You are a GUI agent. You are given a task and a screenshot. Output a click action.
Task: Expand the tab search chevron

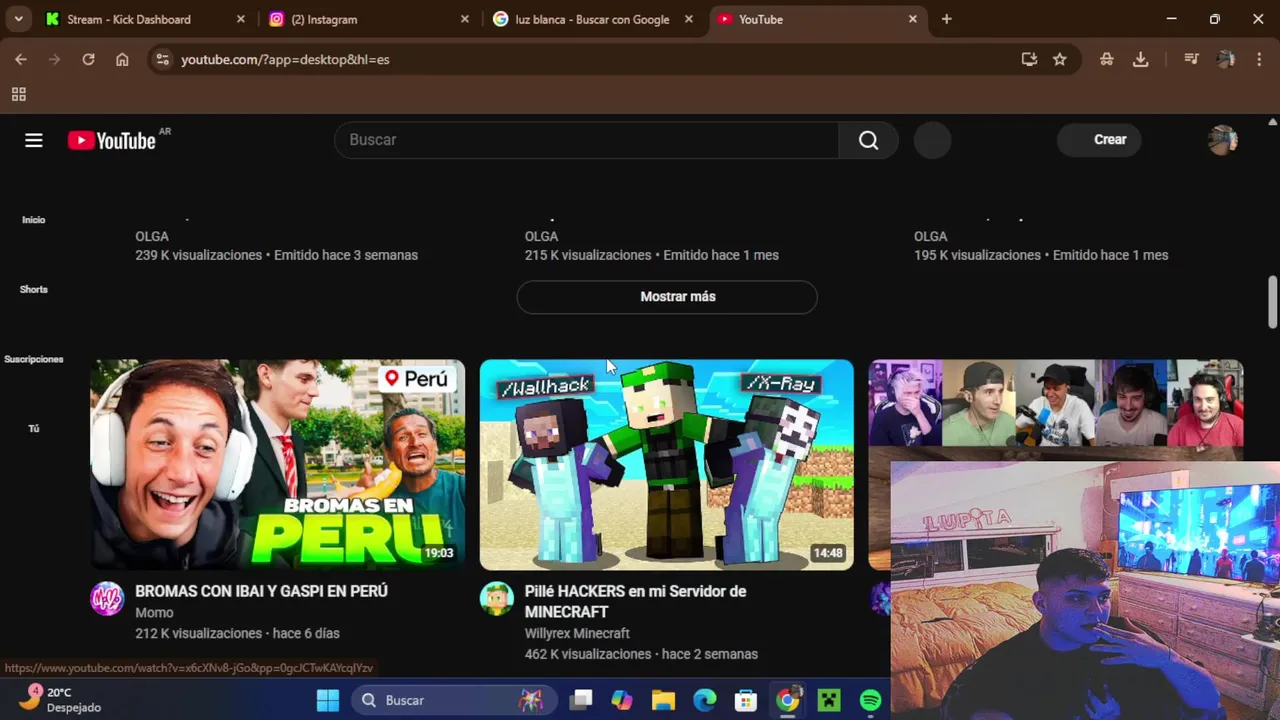(18, 19)
